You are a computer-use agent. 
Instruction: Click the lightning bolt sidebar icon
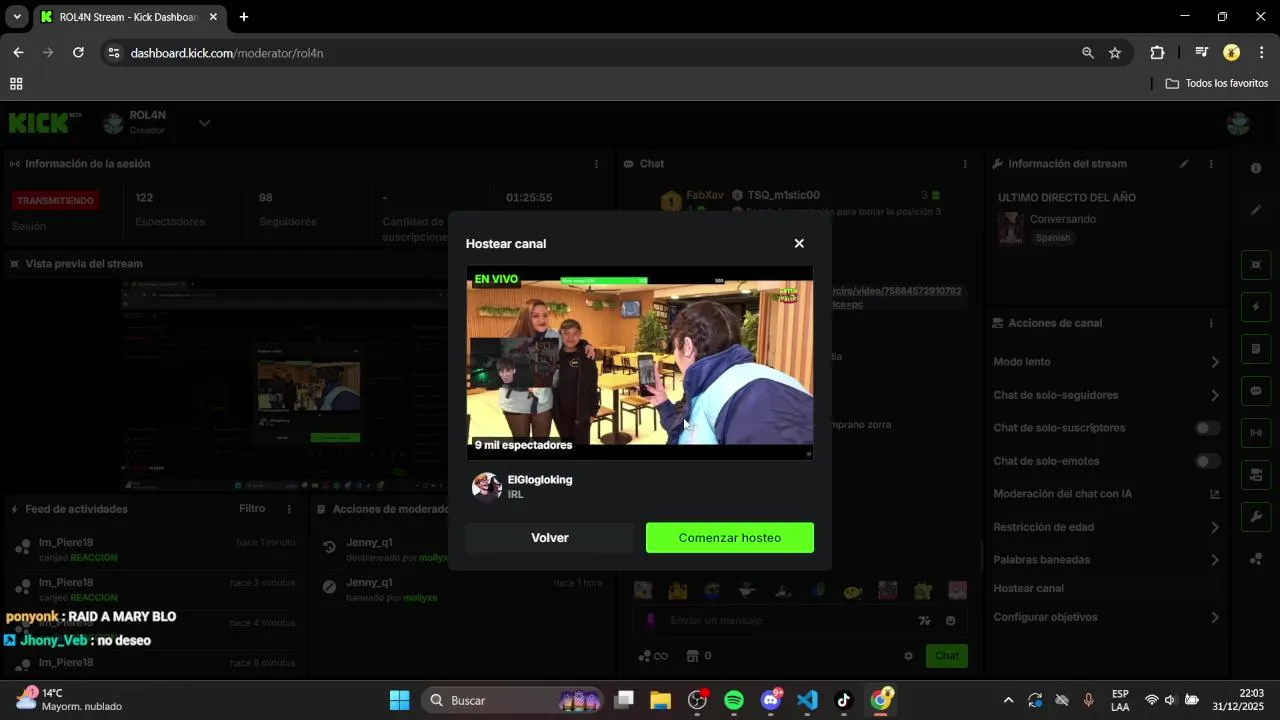(x=1256, y=307)
